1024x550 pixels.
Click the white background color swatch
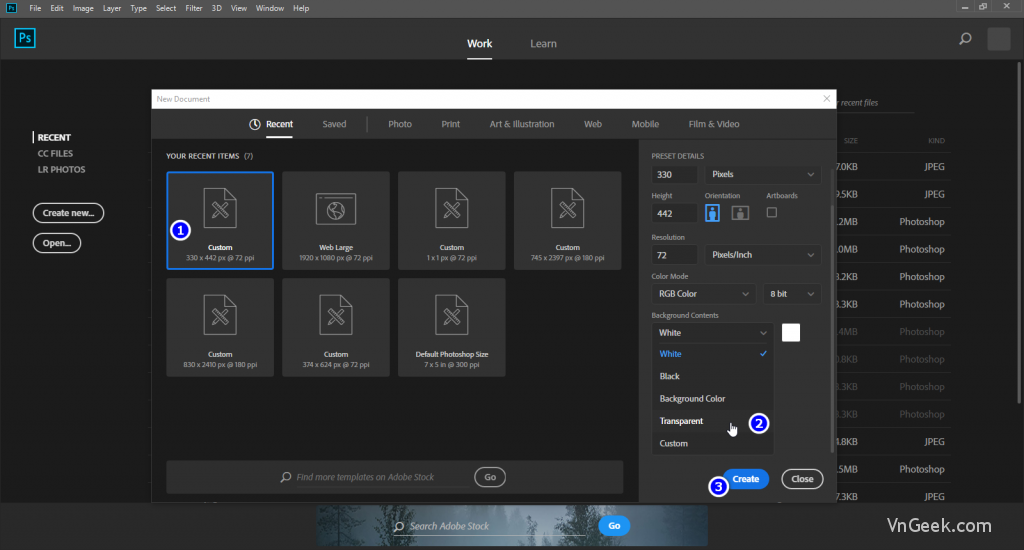(x=791, y=332)
